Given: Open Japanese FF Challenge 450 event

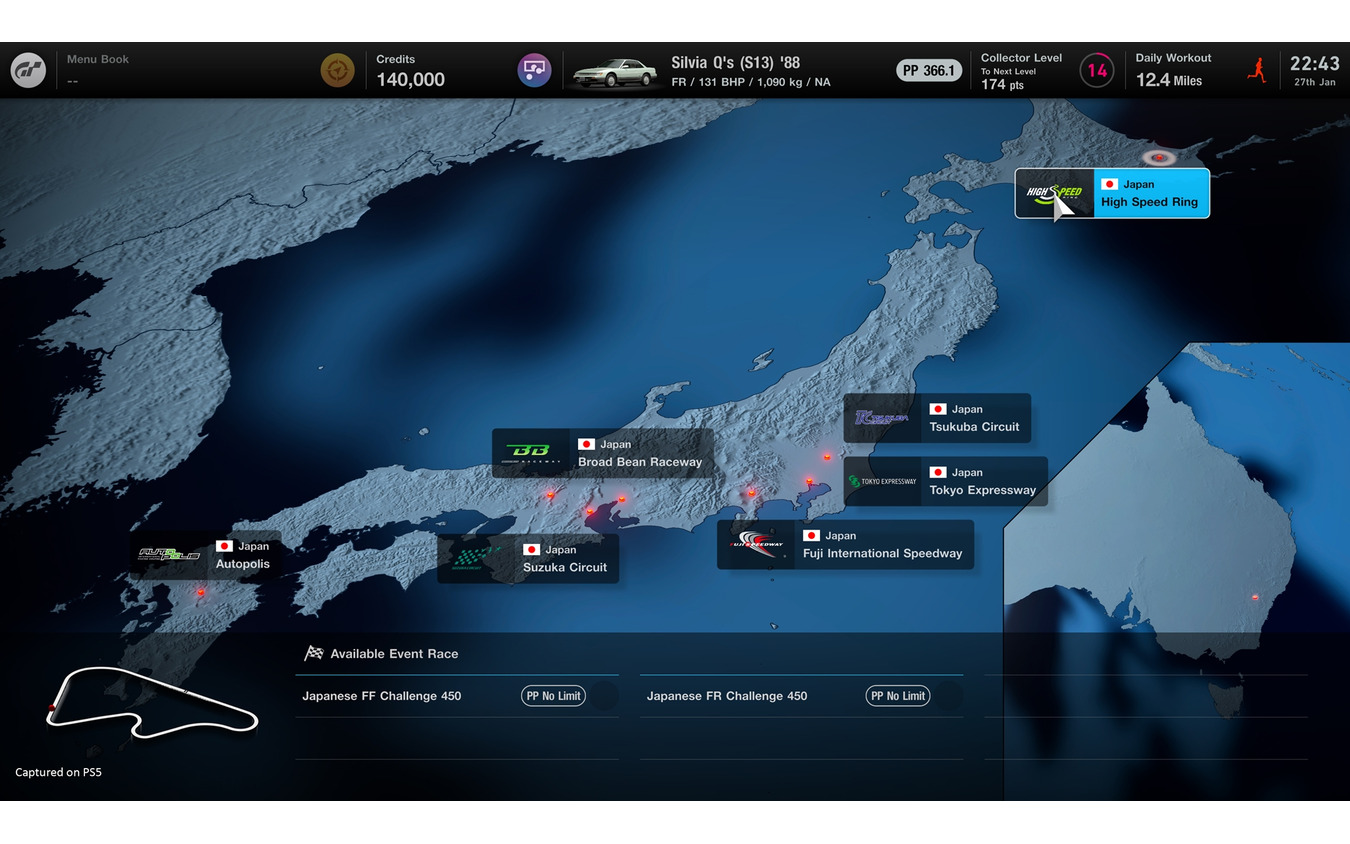Looking at the screenshot, I should pyautogui.click(x=457, y=696).
